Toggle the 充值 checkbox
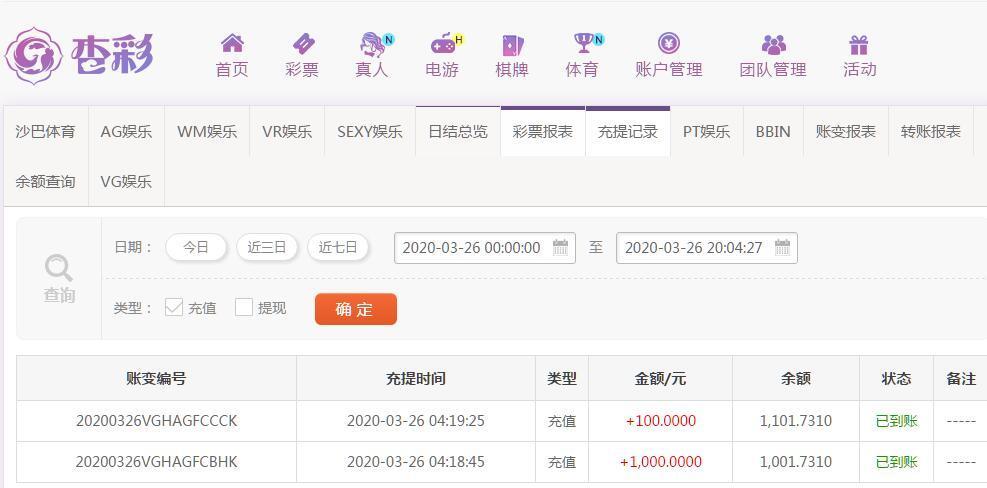Viewport: 987px width, 488px height. pos(174,307)
